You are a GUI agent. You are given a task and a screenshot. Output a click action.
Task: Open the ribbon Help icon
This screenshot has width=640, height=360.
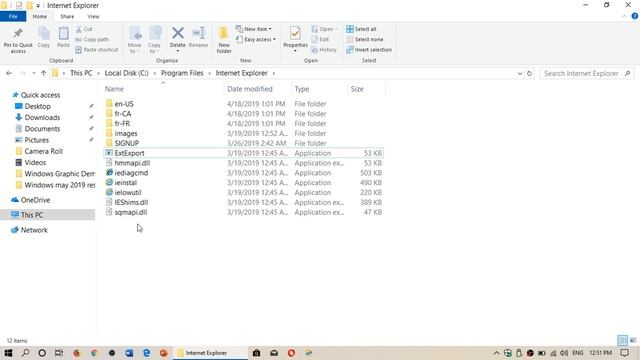(634, 16)
